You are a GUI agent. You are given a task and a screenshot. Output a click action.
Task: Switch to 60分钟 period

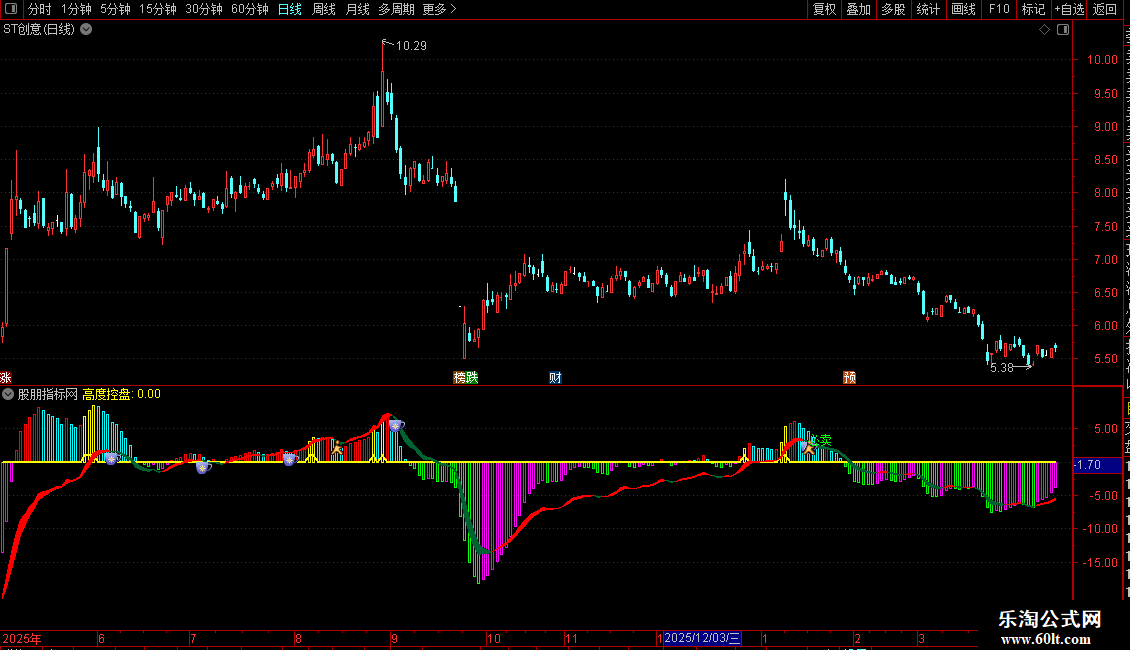(250, 9)
